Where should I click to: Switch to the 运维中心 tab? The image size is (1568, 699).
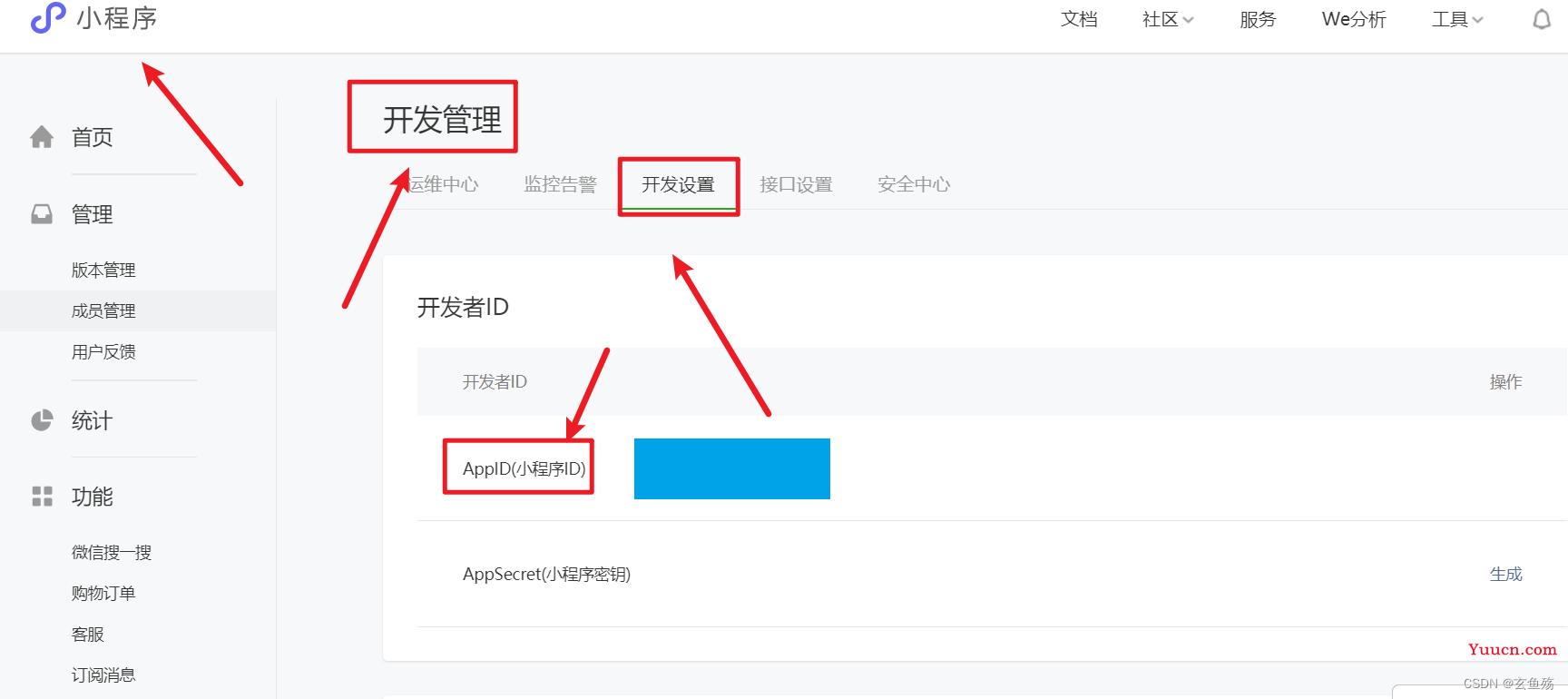click(443, 184)
